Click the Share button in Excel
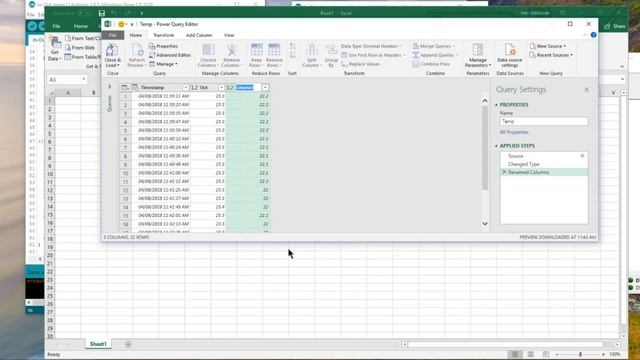This screenshot has width=640, height=360. 615,26
